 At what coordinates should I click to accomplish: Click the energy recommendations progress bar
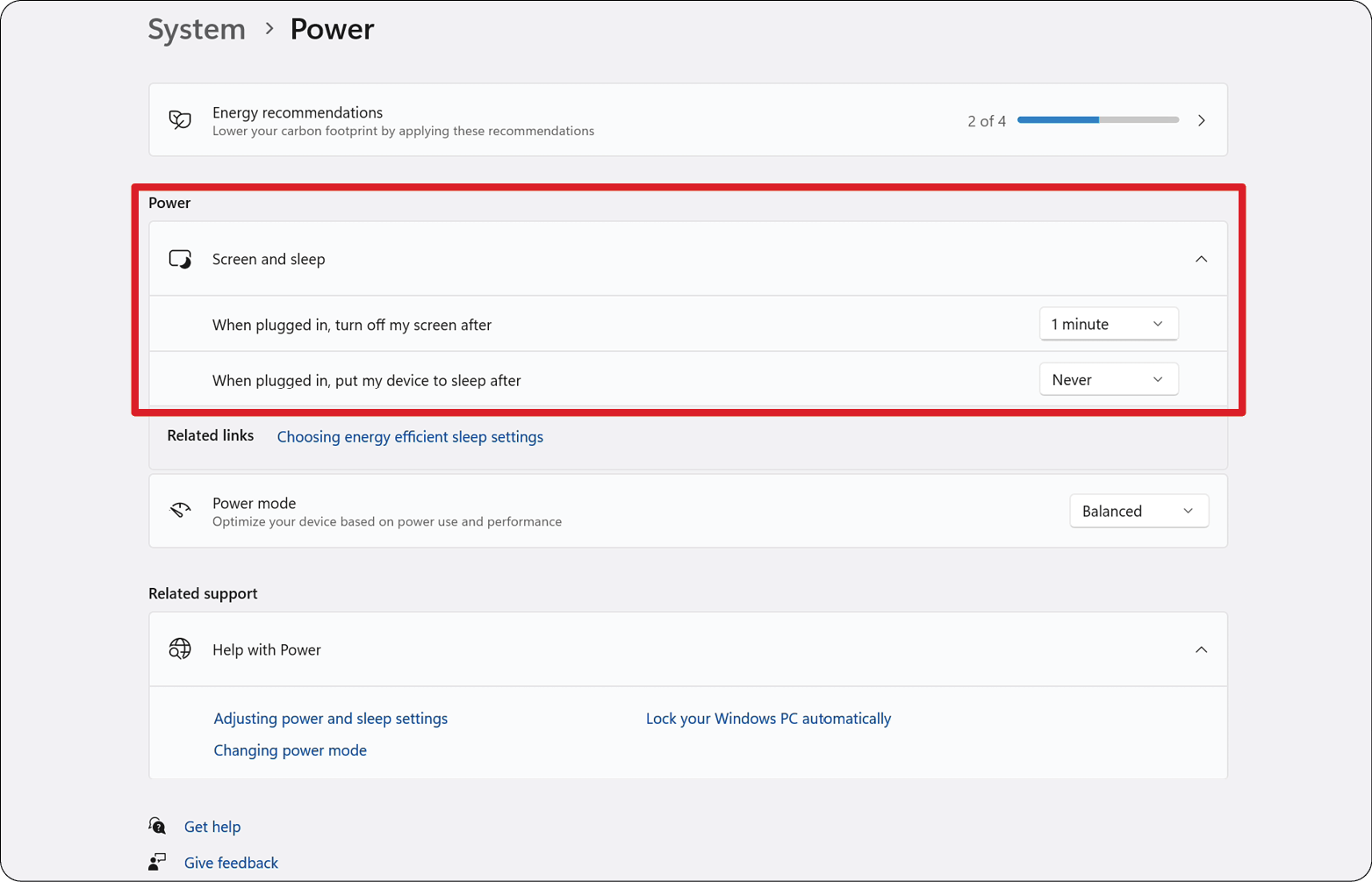point(1098,120)
